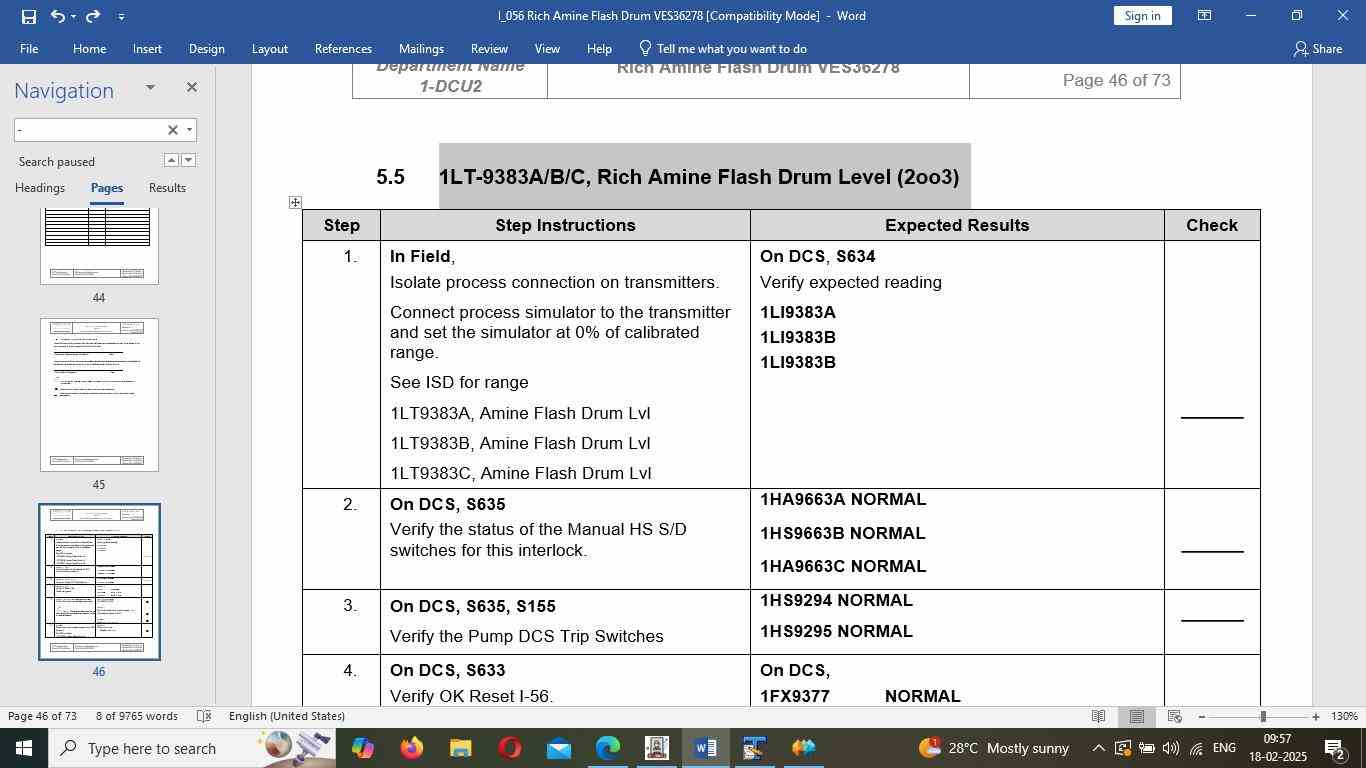
Task: Go to previous search result arrow
Action: coord(171,160)
